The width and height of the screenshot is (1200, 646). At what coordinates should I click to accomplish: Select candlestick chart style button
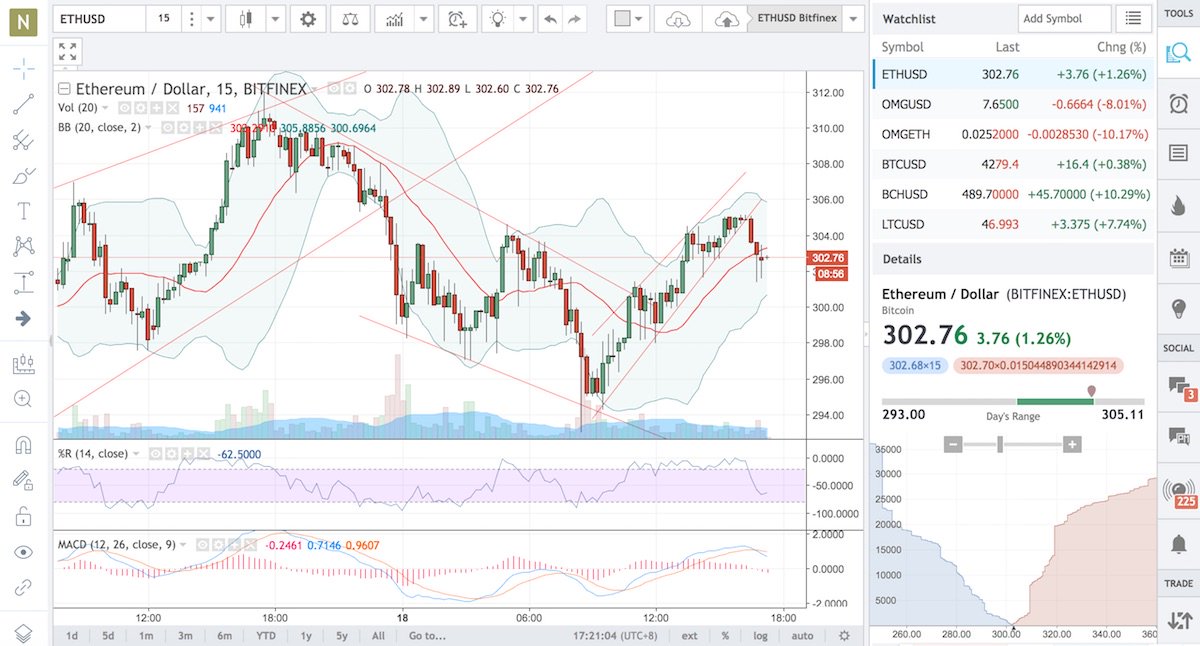pos(246,19)
